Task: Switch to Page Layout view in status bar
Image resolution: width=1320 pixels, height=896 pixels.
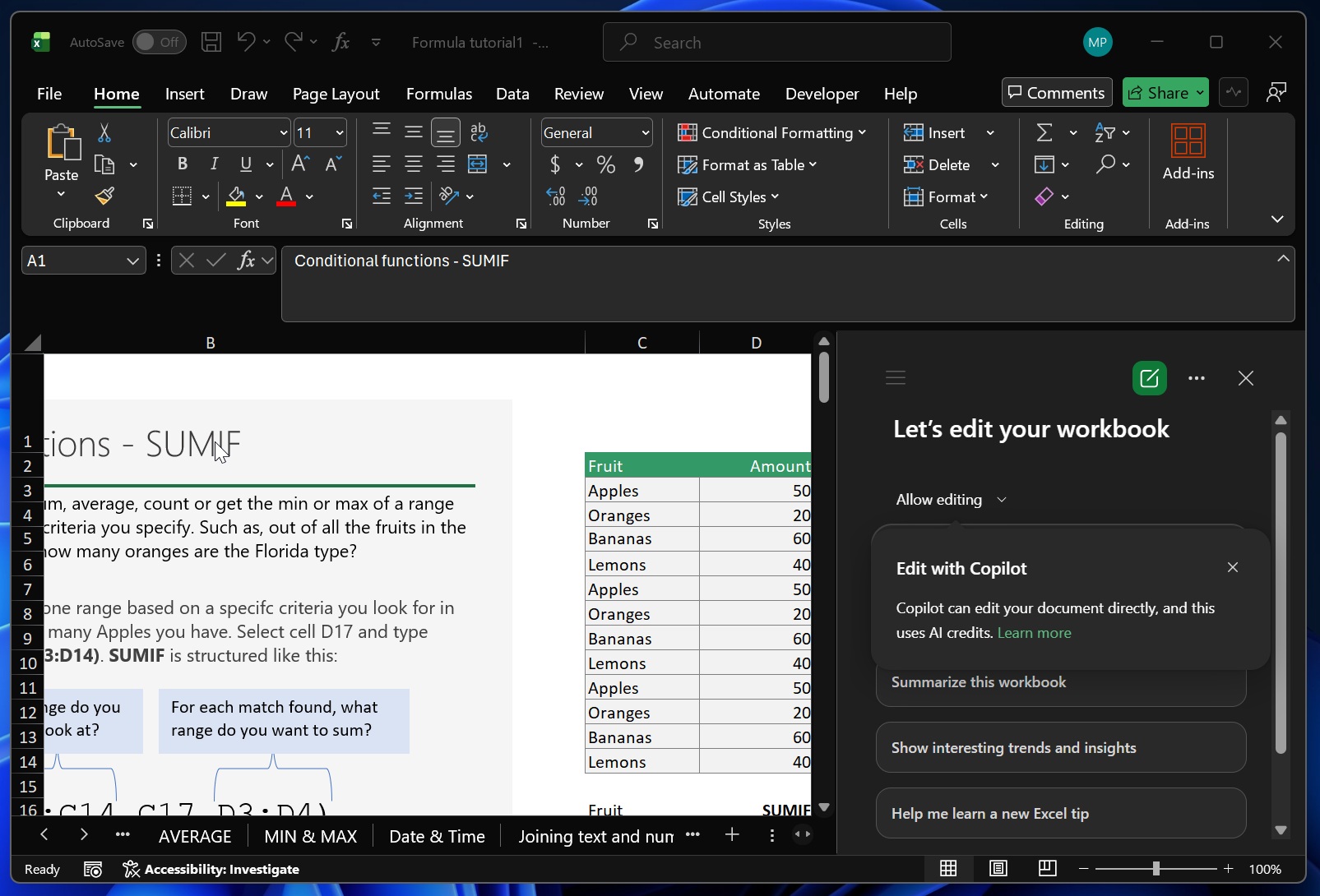Action: (998, 868)
